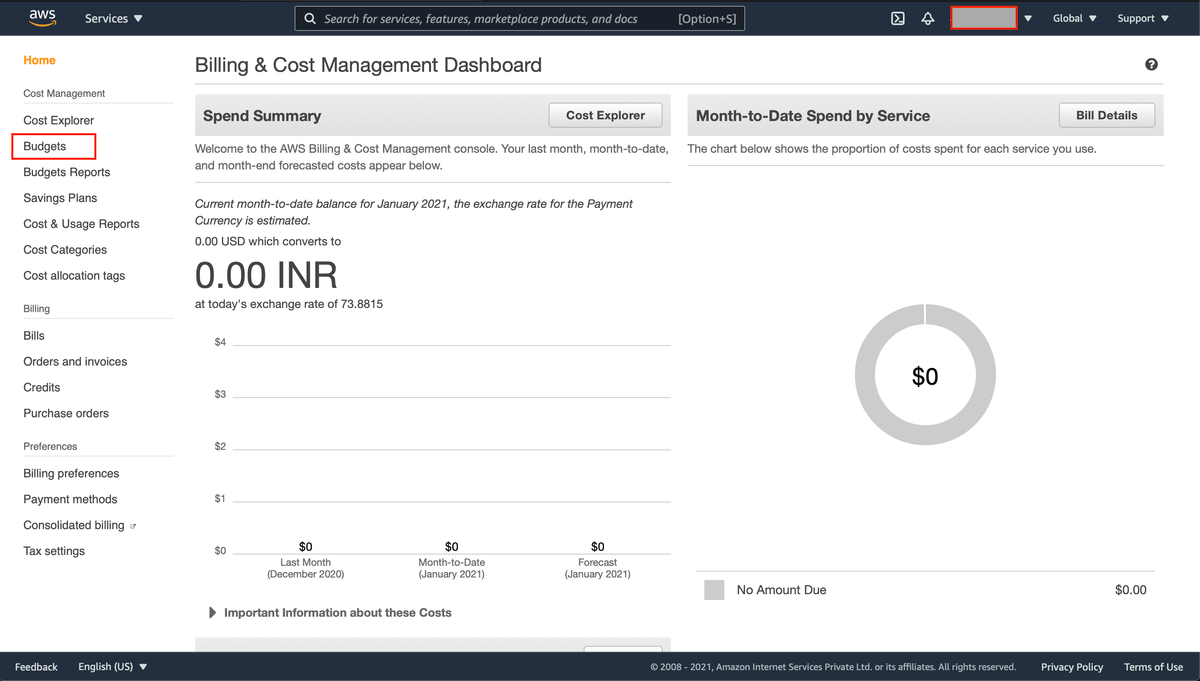The height and width of the screenshot is (681, 1200).
Task: Click the Forecast (January 2021) label
Action: click(x=597, y=568)
